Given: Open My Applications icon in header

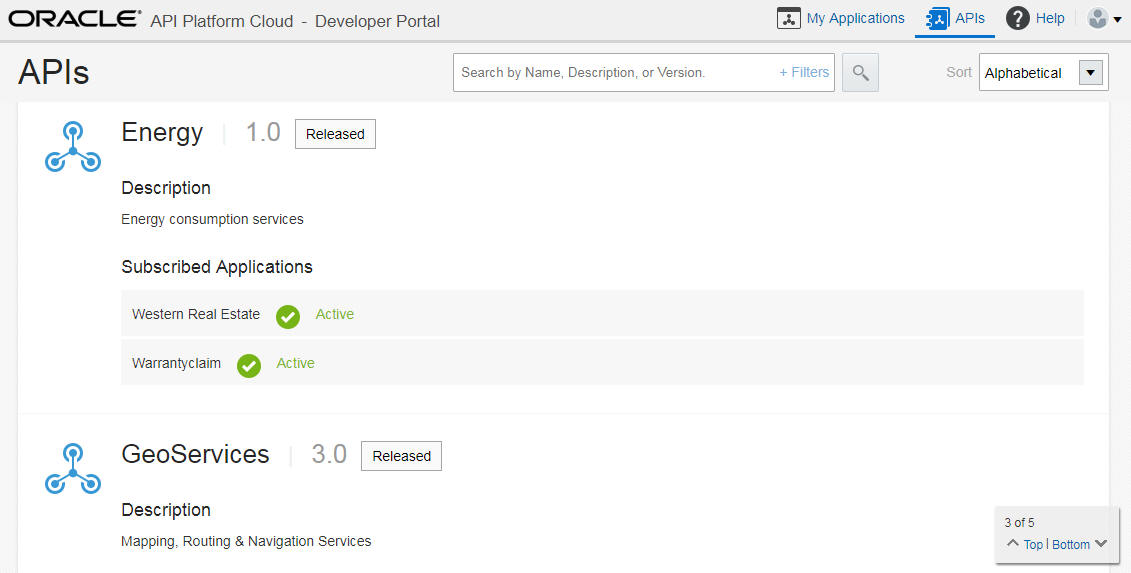Looking at the screenshot, I should pyautogui.click(x=788, y=19).
